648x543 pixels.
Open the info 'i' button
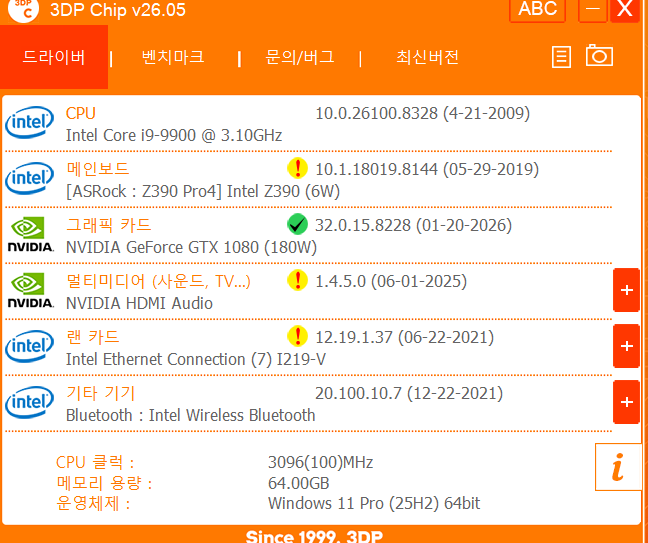(618, 467)
